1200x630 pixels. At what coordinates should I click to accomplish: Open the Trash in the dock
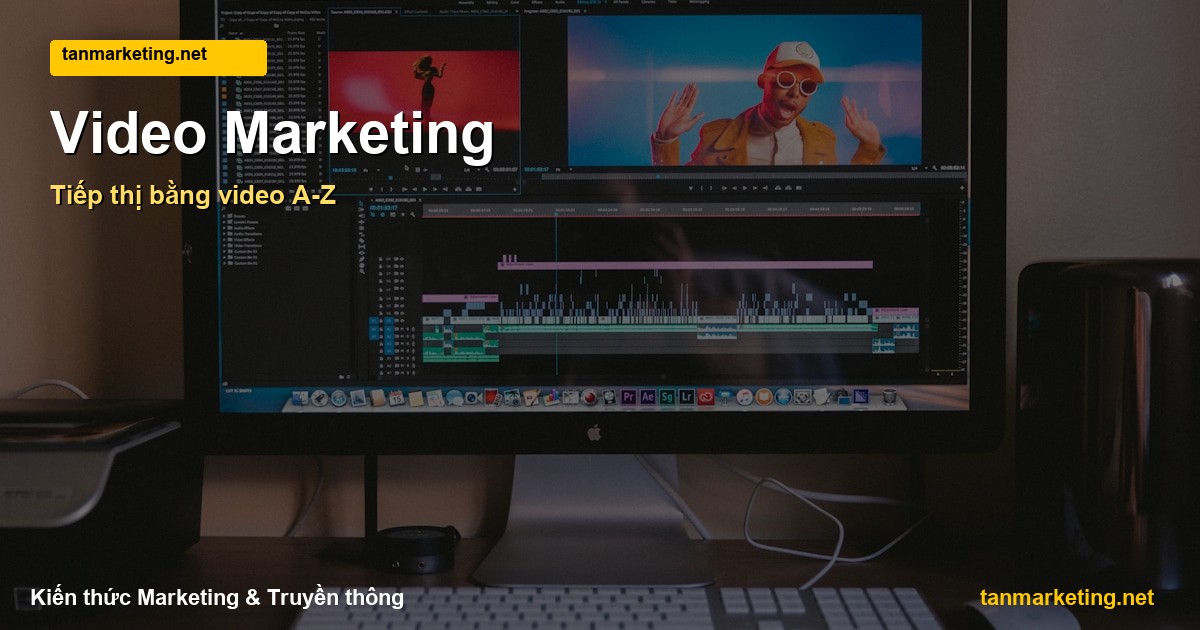click(889, 398)
